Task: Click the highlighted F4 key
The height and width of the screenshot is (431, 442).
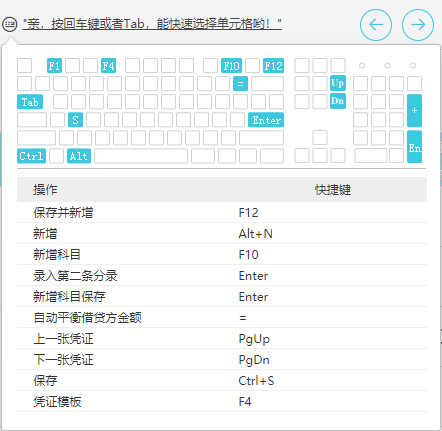Action: tap(108, 66)
